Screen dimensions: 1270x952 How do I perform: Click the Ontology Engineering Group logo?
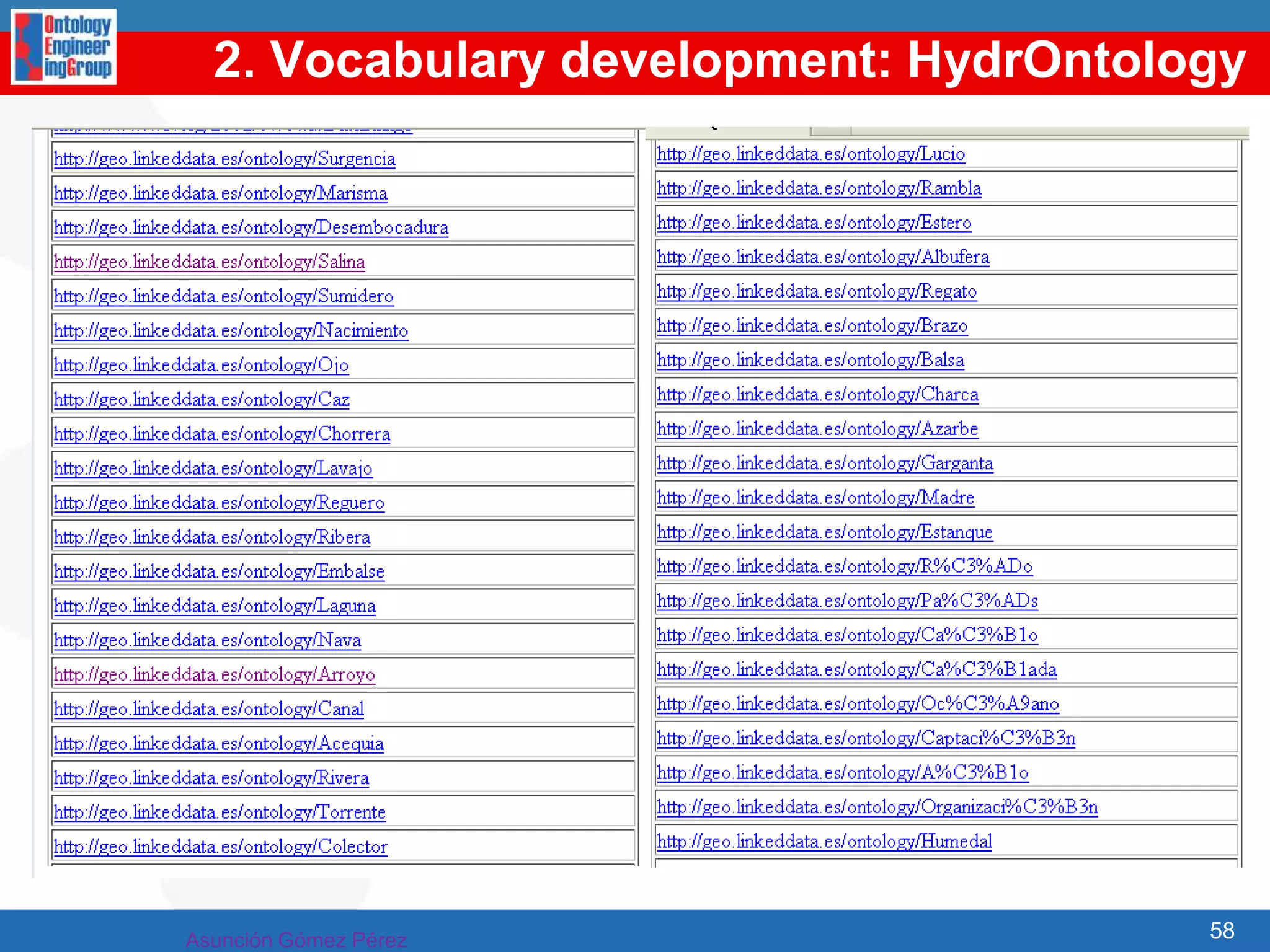click(63, 47)
